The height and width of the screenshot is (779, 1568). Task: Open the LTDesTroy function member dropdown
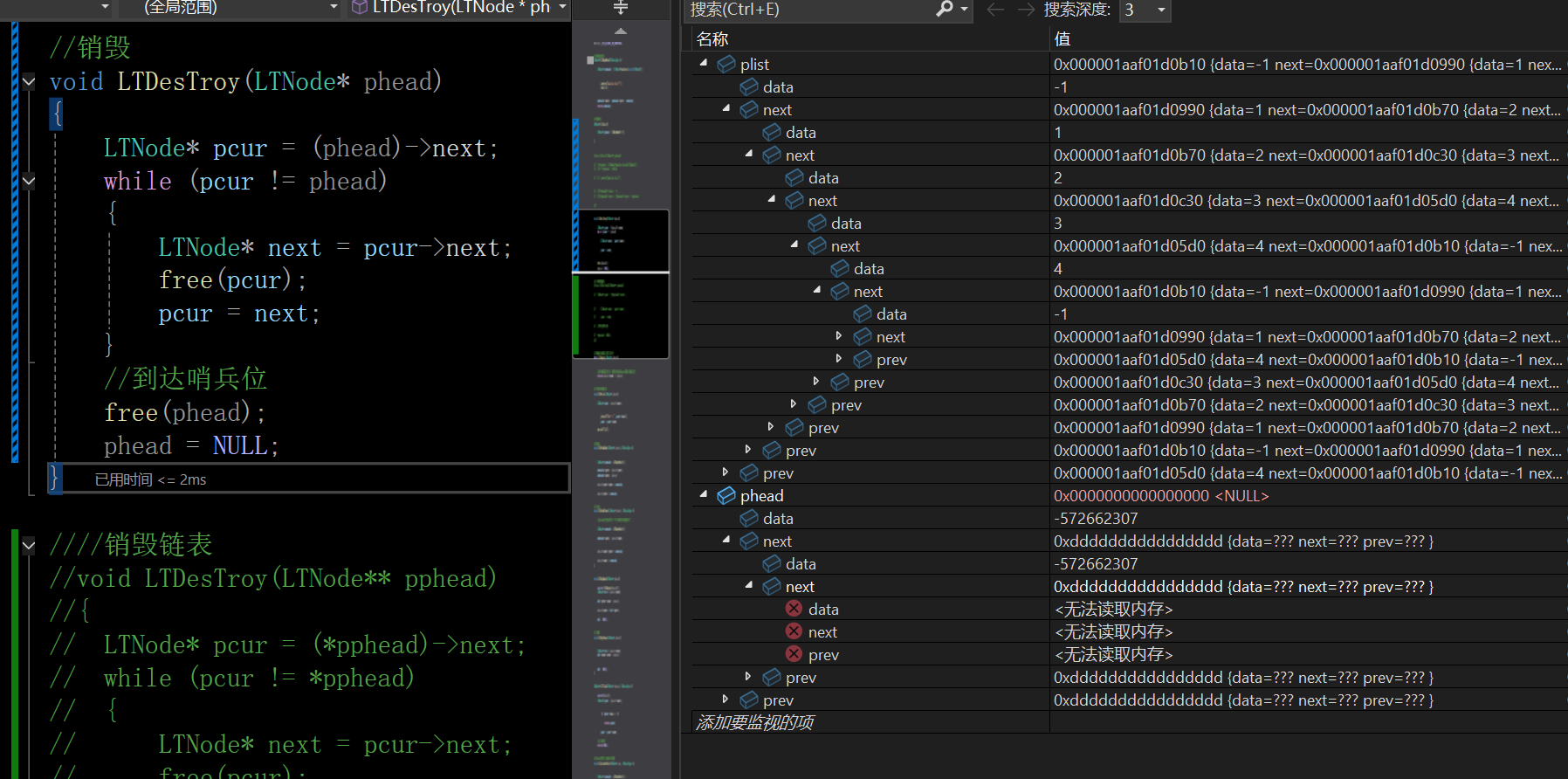tap(458, 7)
